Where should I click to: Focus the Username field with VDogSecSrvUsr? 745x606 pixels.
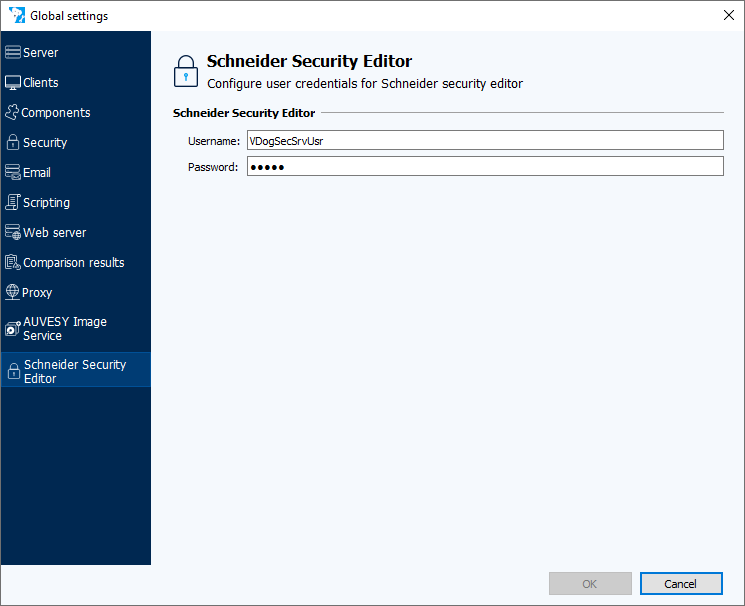click(485, 140)
